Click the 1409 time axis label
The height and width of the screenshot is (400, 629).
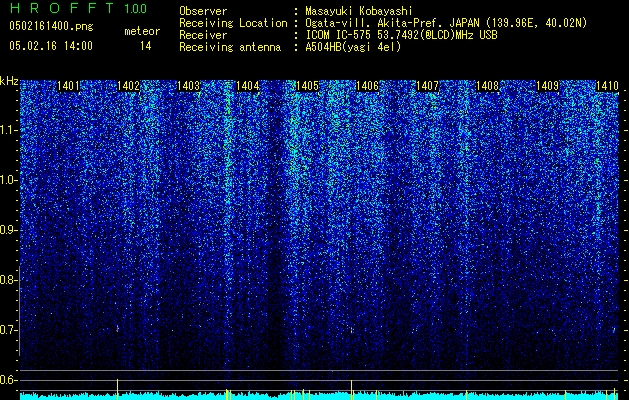(x=547, y=86)
